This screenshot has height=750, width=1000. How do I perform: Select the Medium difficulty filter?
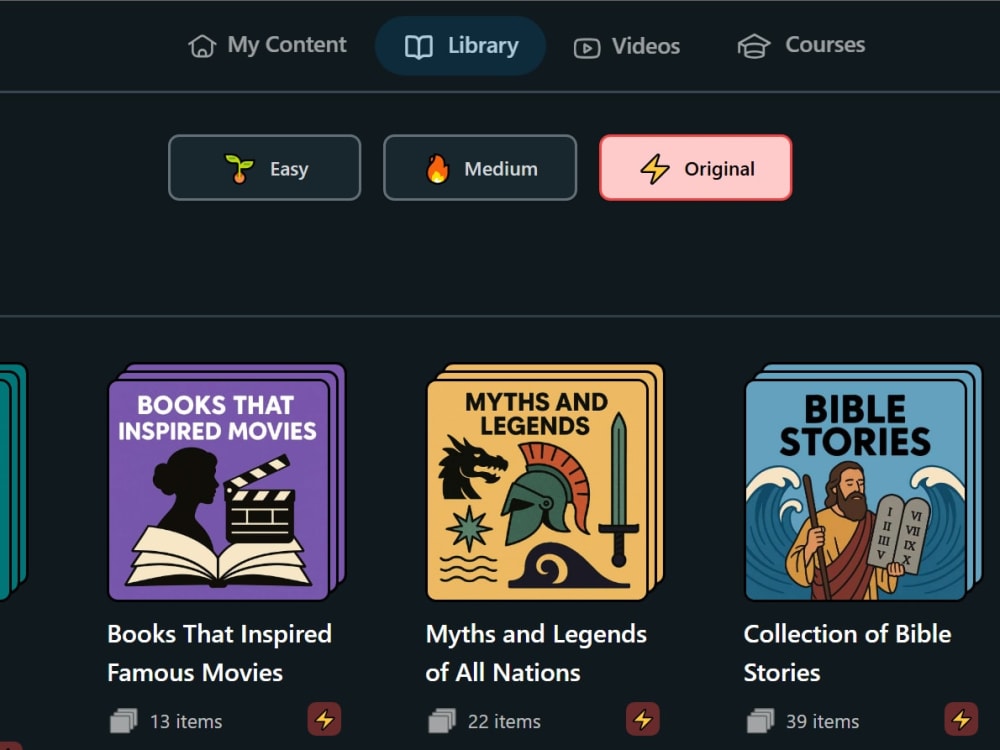480,168
